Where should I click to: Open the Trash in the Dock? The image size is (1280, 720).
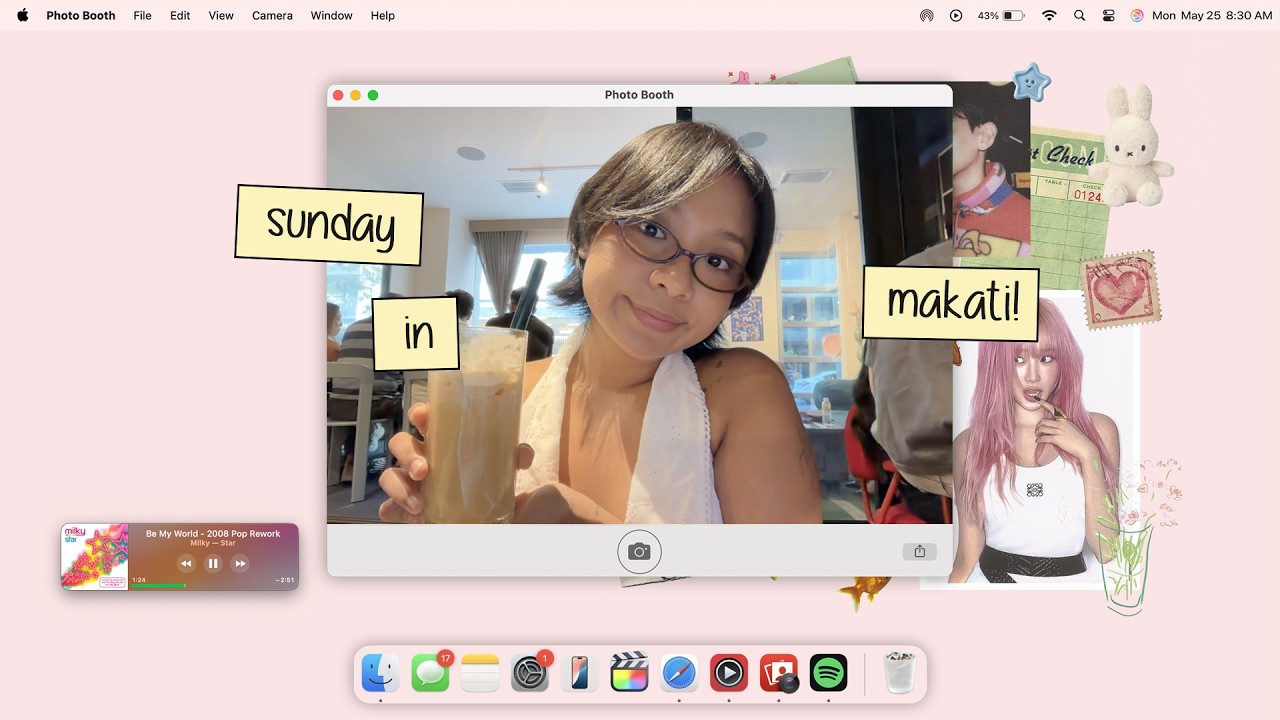coord(900,673)
